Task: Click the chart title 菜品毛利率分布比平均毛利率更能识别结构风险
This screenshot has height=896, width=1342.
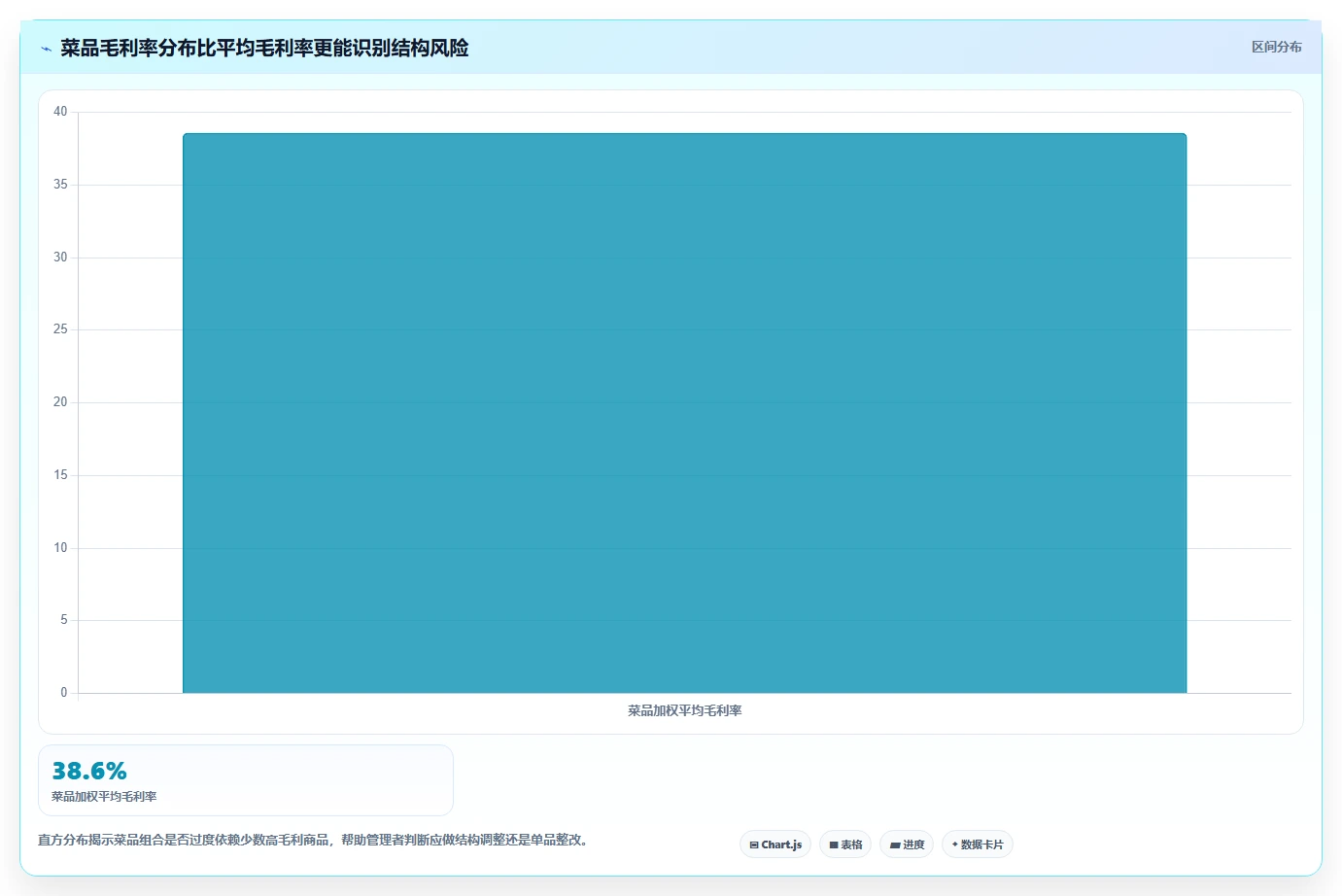Action: point(264,48)
